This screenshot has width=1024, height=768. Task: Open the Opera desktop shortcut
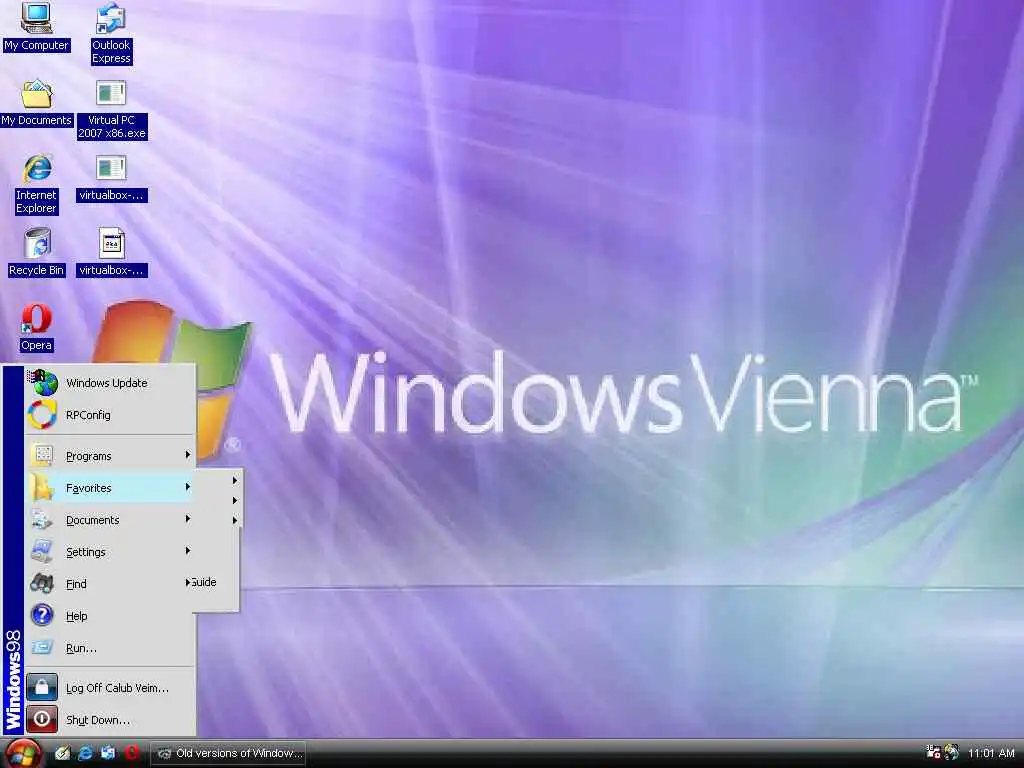37,328
